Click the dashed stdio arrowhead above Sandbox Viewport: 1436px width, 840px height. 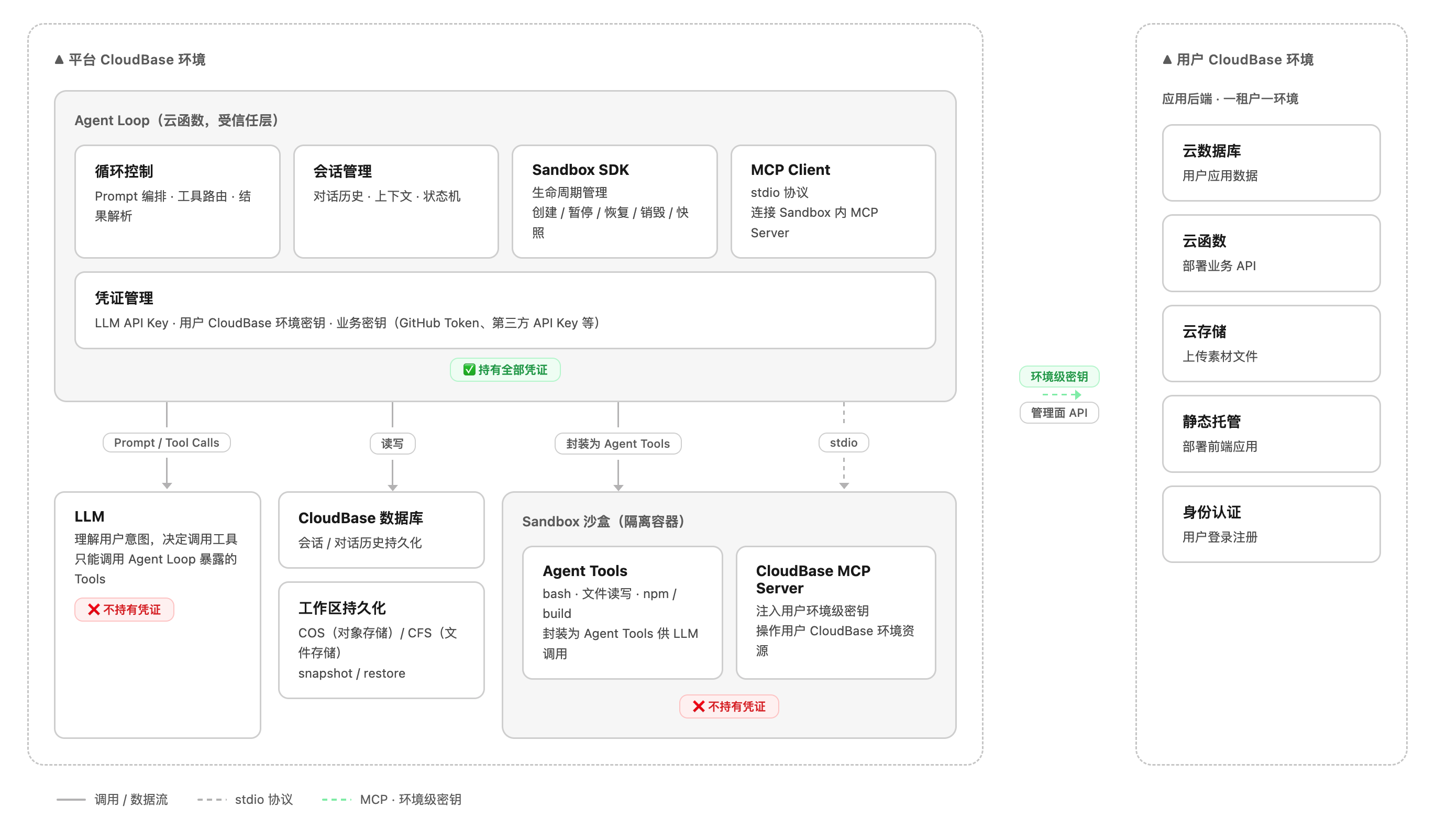(x=844, y=485)
